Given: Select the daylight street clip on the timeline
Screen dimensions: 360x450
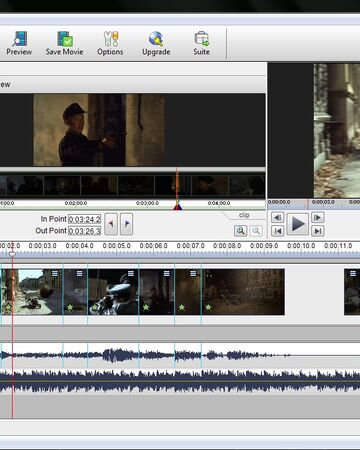Looking at the screenshot, I should coord(32,292).
